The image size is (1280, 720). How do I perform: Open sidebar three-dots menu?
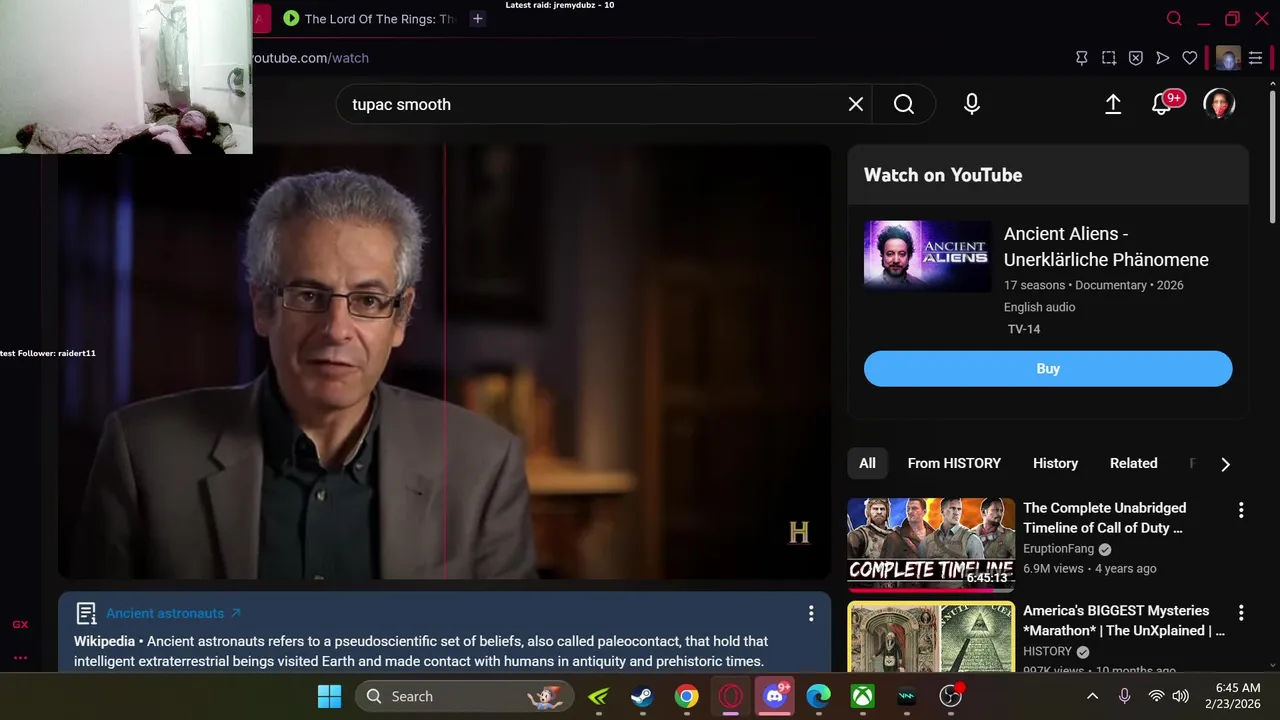click(x=20, y=658)
